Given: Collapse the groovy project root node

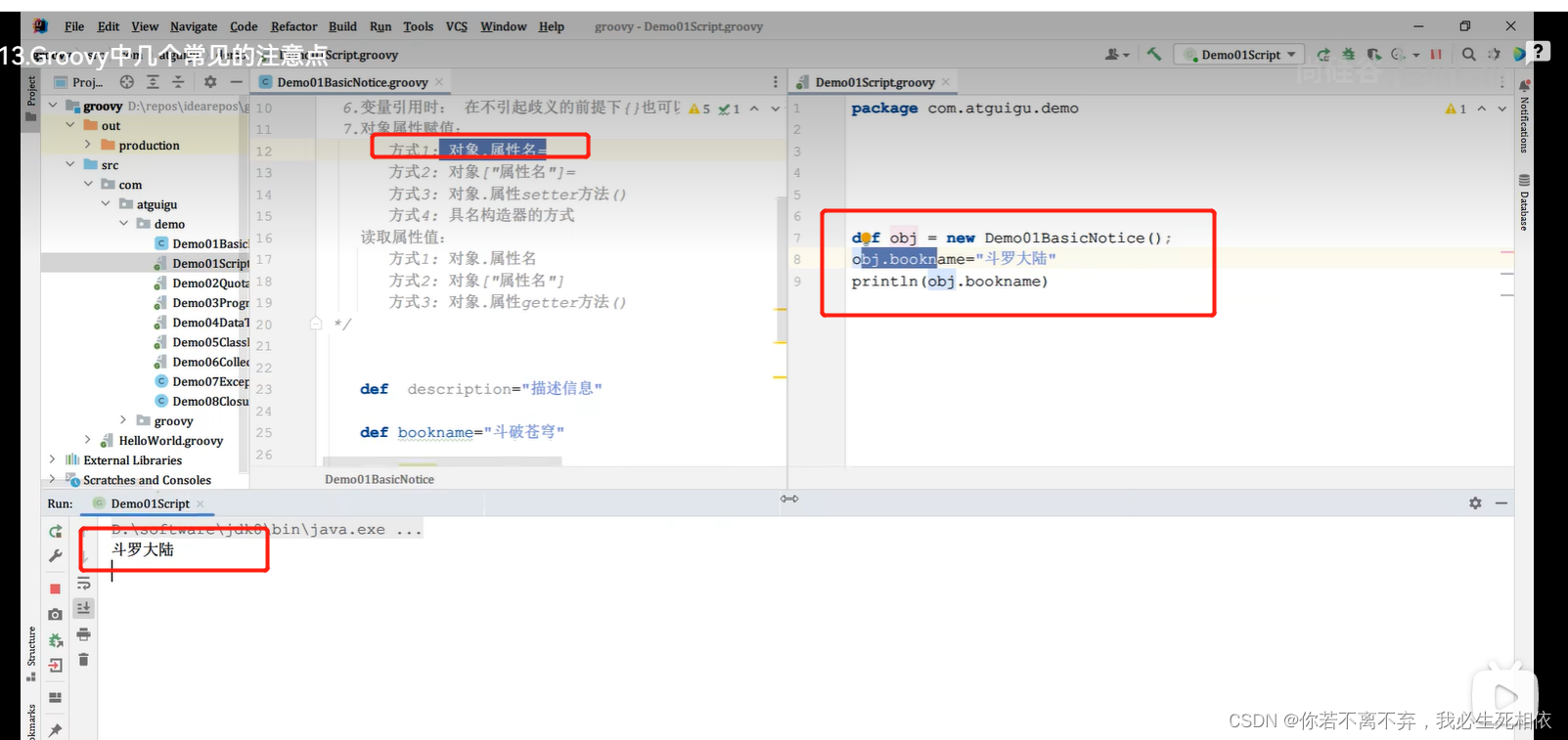Looking at the screenshot, I should point(53,106).
